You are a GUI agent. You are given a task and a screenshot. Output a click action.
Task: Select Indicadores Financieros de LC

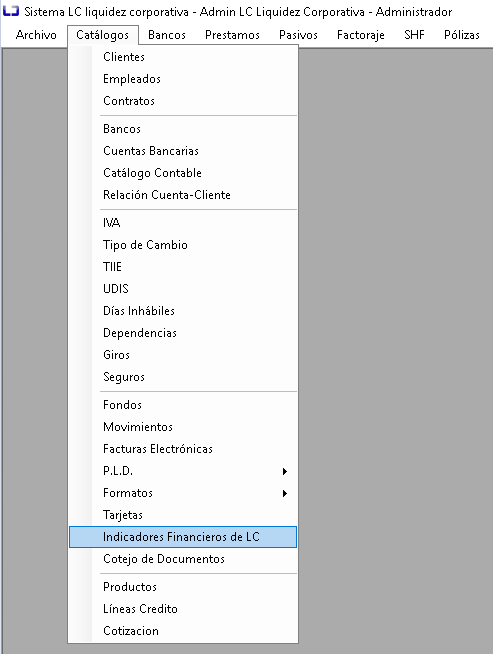pyautogui.click(x=183, y=537)
